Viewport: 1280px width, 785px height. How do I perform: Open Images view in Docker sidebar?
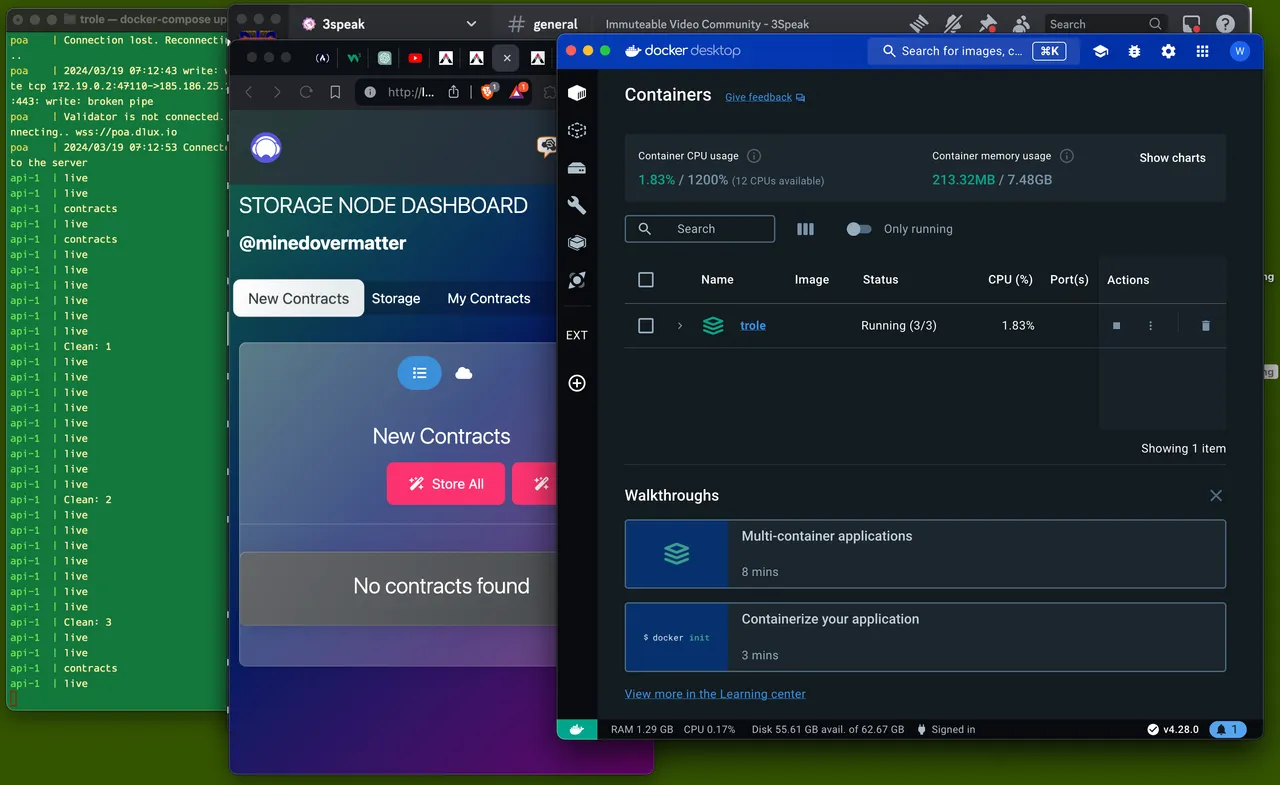577,130
